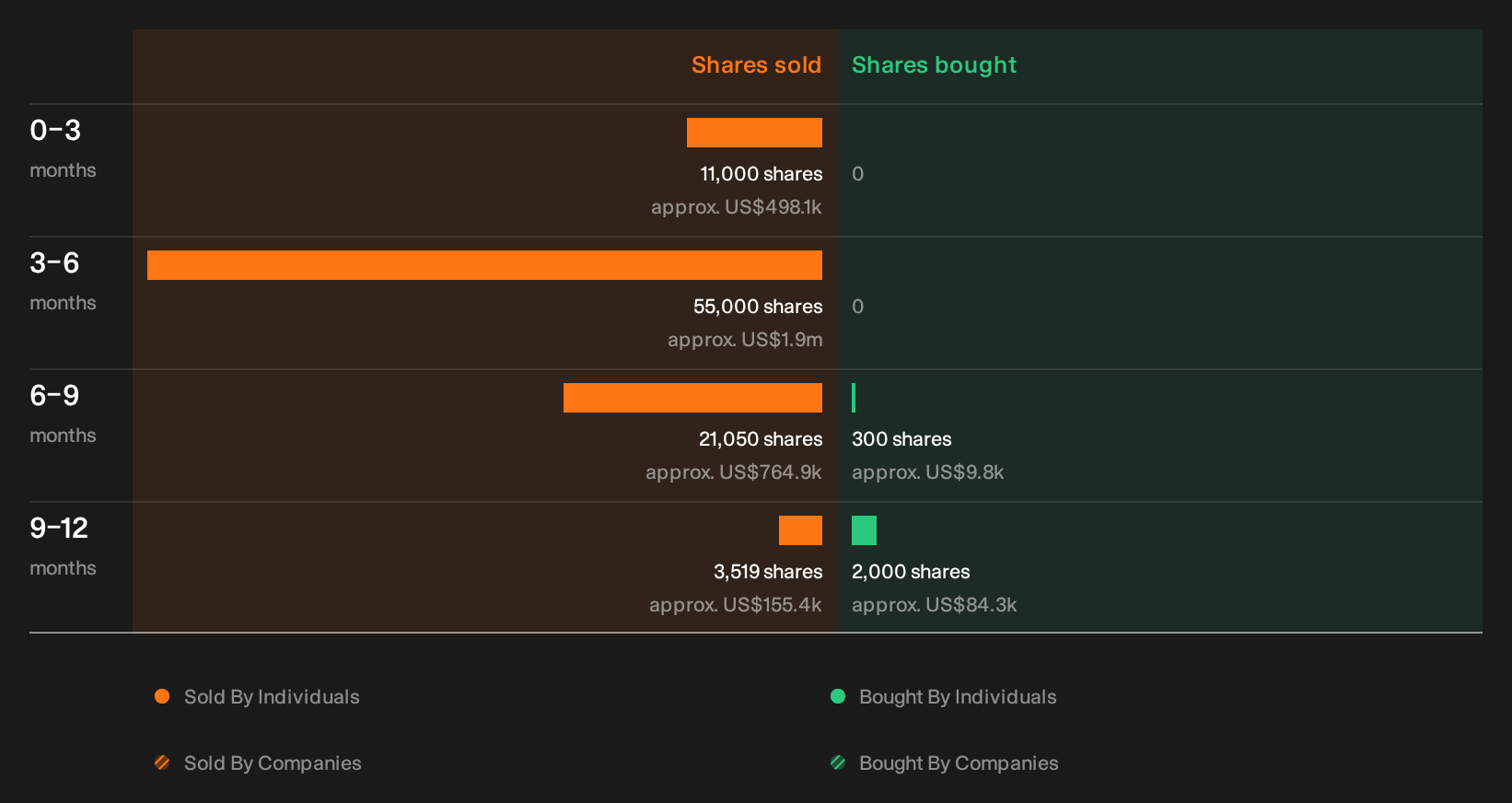Click the green Bought By Individuals legend dot
1512x803 pixels.
pyautogui.click(x=838, y=696)
